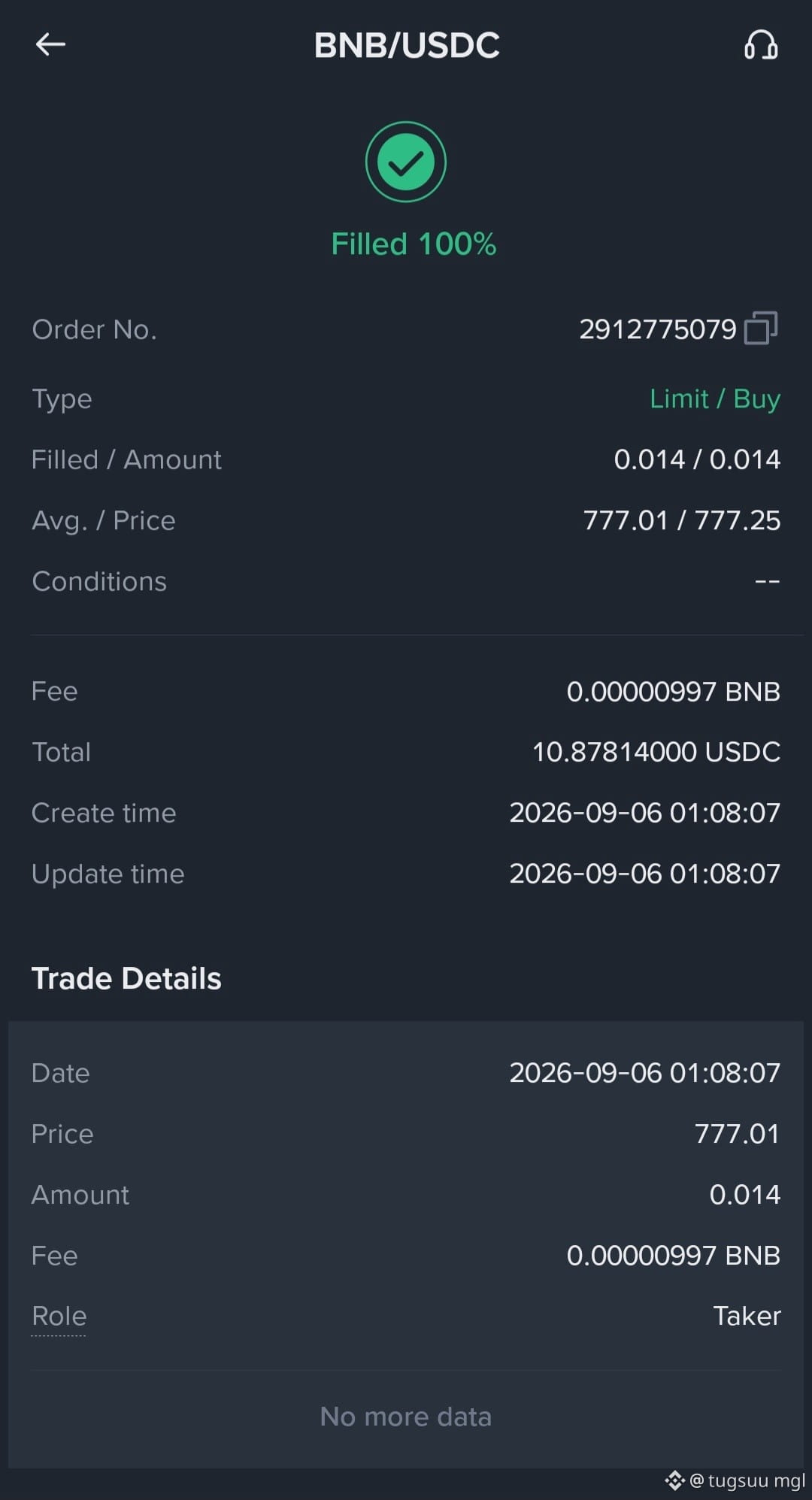Tap the green filled checkmark badge
The width and height of the screenshot is (812, 1500).
[x=406, y=162]
